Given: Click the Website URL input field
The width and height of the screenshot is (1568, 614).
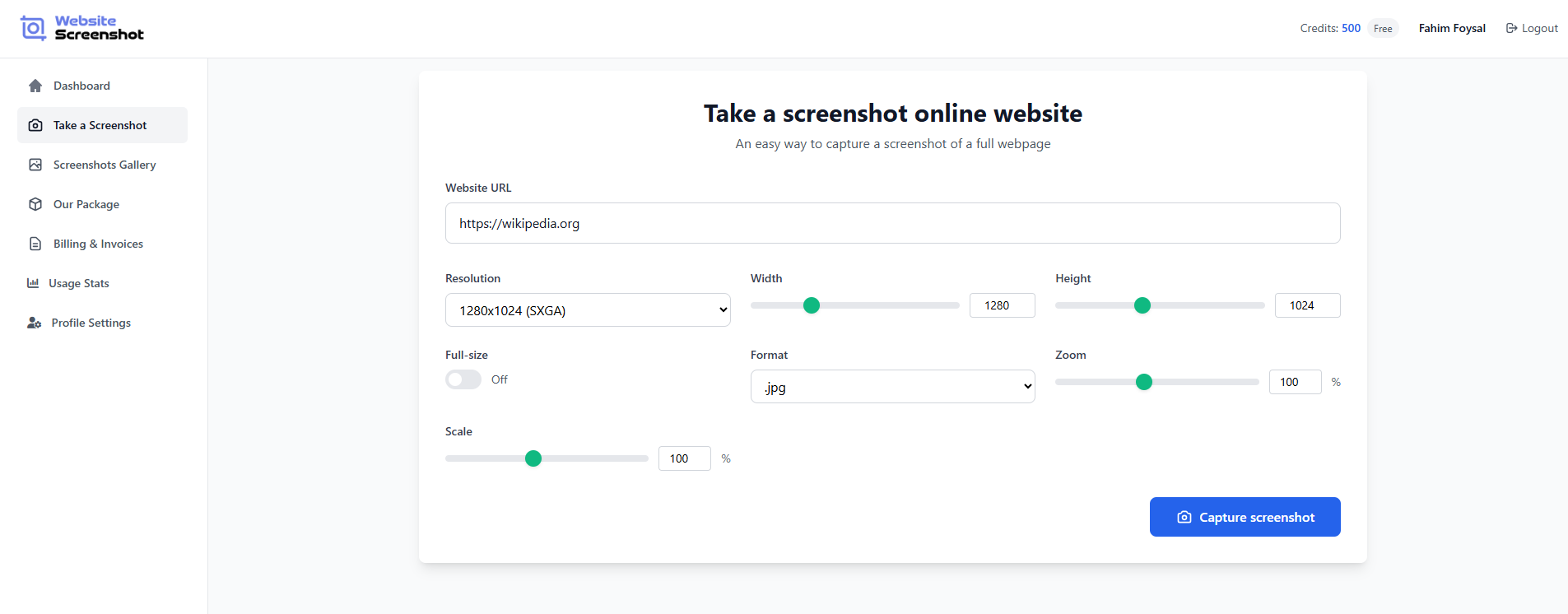Looking at the screenshot, I should [x=892, y=223].
